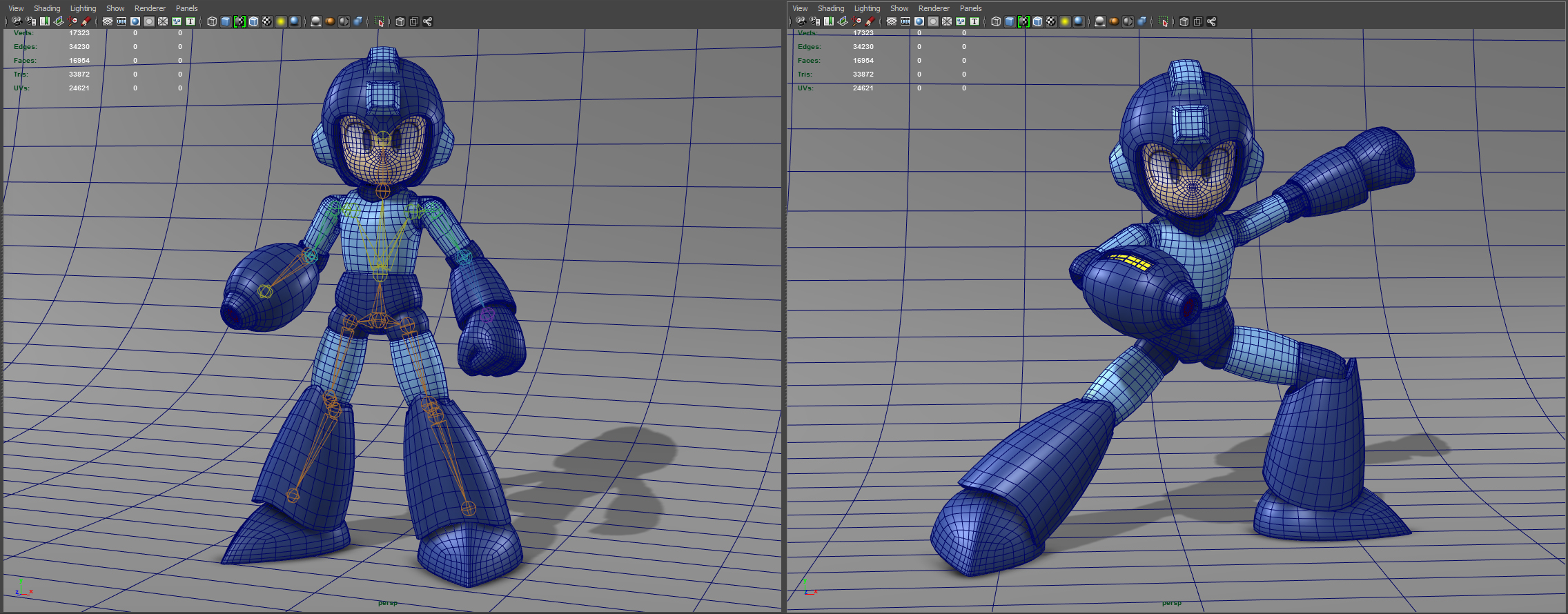Click Use All Lights icon in left viewport

click(x=281, y=21)
